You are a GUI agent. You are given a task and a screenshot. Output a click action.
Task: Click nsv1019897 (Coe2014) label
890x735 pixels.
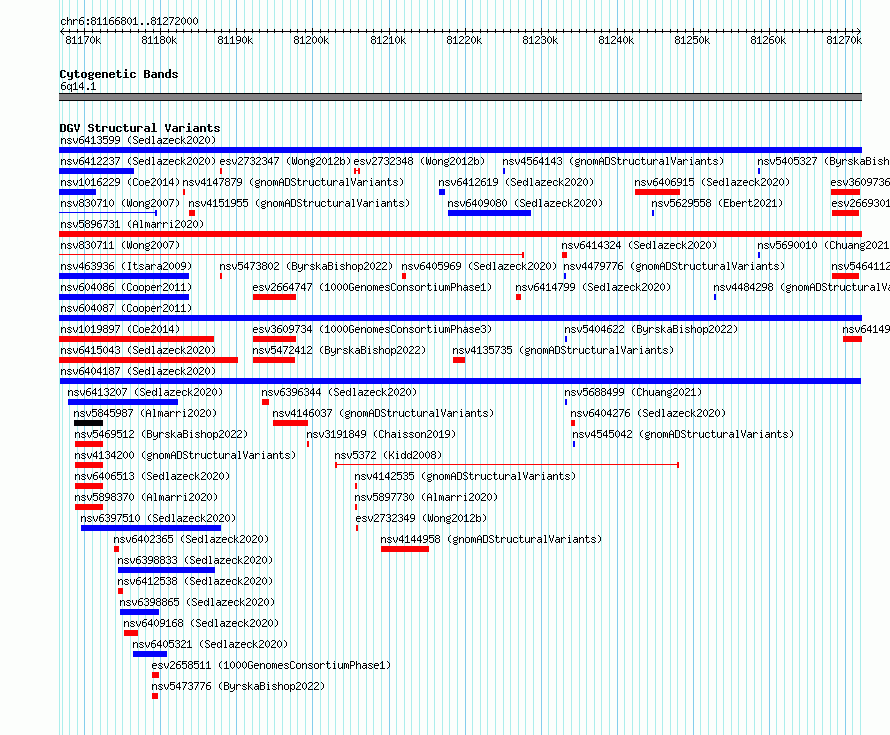pos(120,329)
